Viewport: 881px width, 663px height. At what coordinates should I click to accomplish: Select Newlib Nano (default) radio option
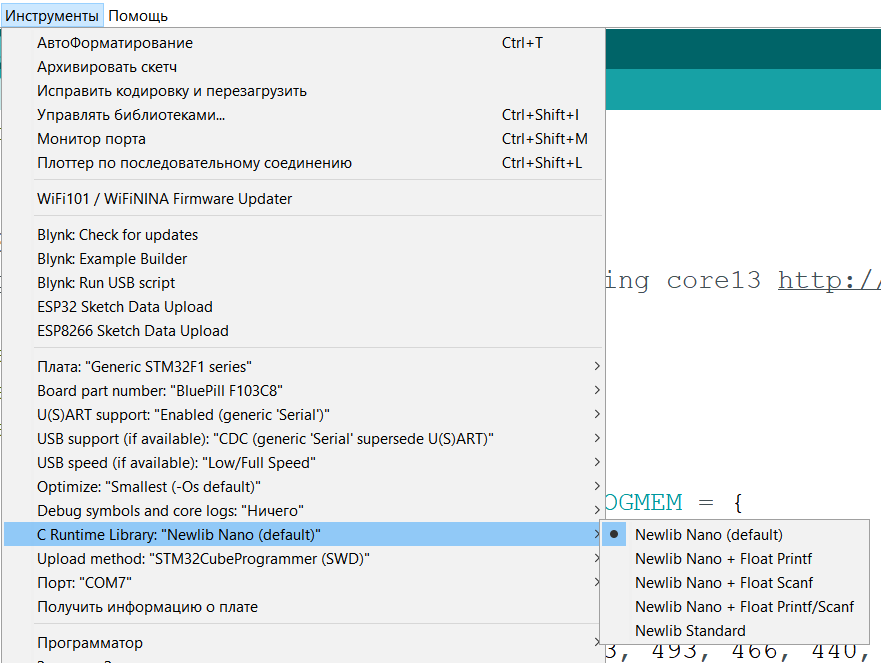click(708, 535)
